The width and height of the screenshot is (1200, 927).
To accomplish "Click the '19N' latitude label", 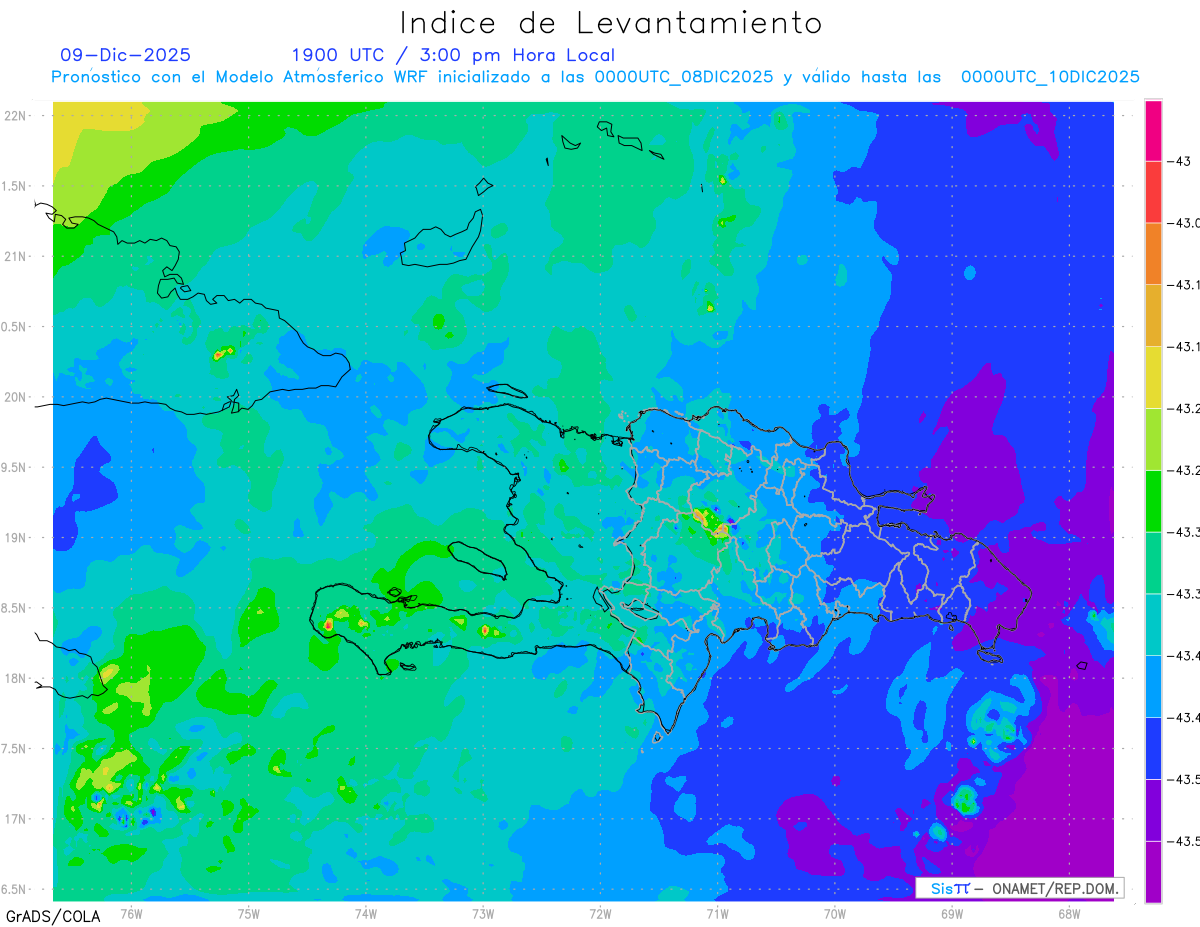I will click(x=16, y=538).
